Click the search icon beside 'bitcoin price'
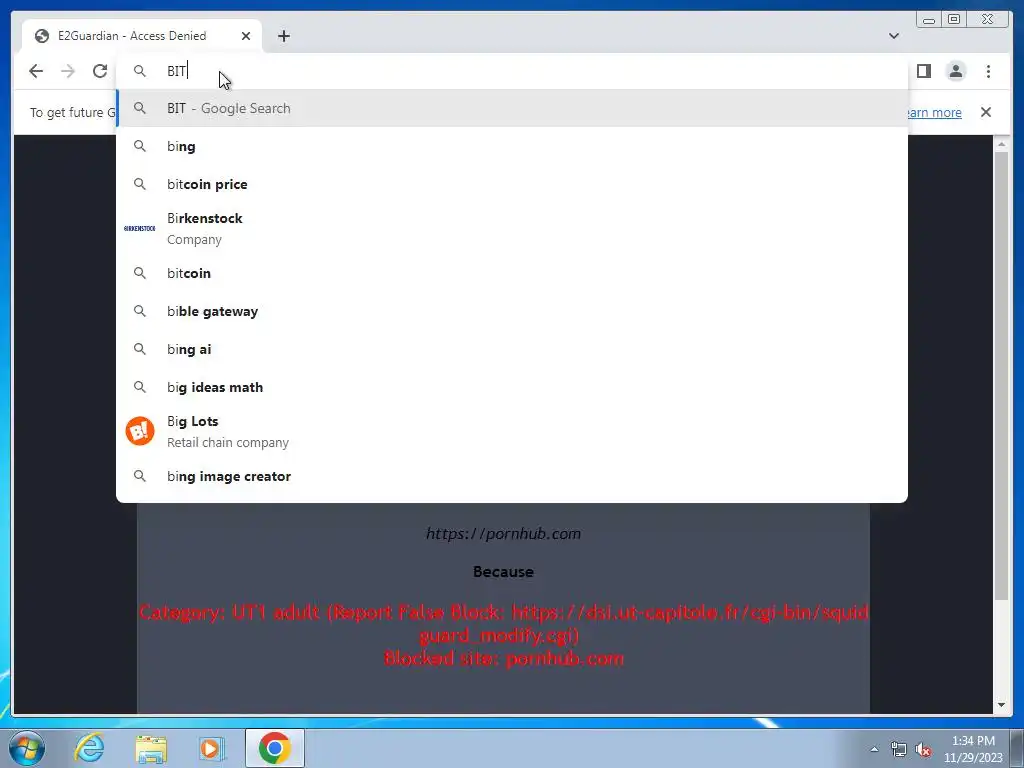Viewport: 1024px width, 768px height. coord(140,184)
